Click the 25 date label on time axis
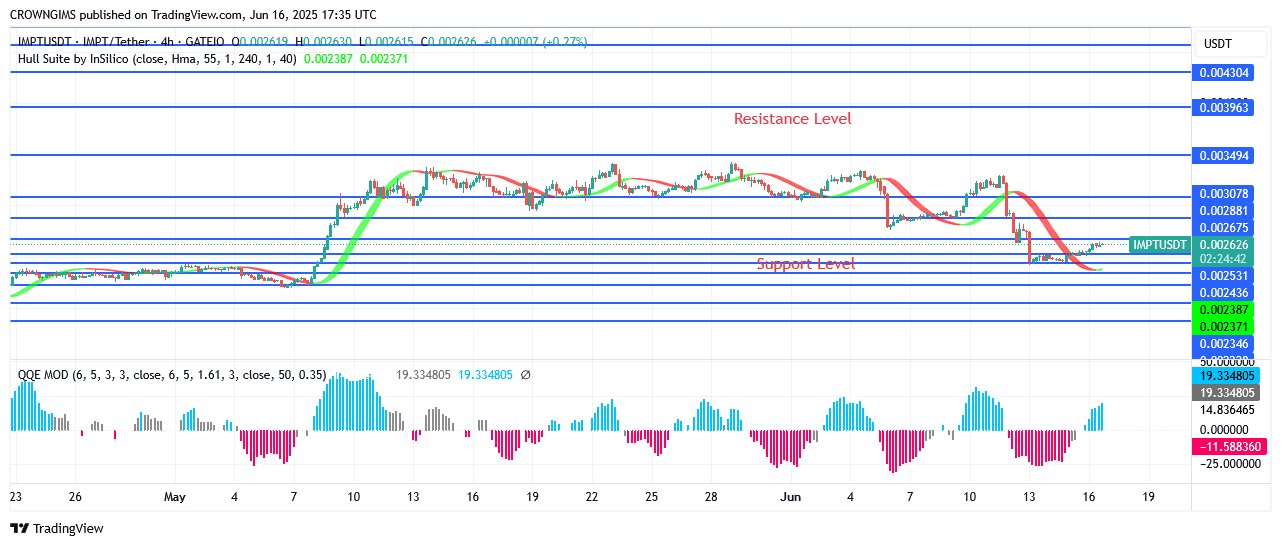This screenshot has width=1281, height=546. coord(651,497)
